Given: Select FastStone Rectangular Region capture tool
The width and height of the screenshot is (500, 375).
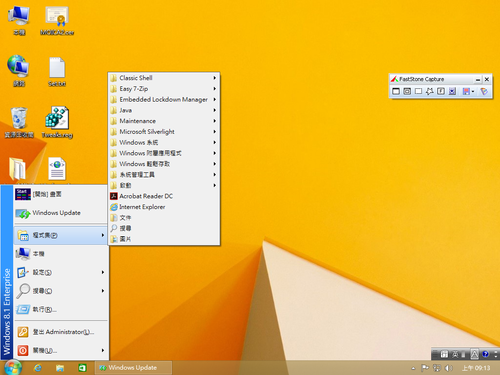Looking at the screenshot, I should 418,91.
